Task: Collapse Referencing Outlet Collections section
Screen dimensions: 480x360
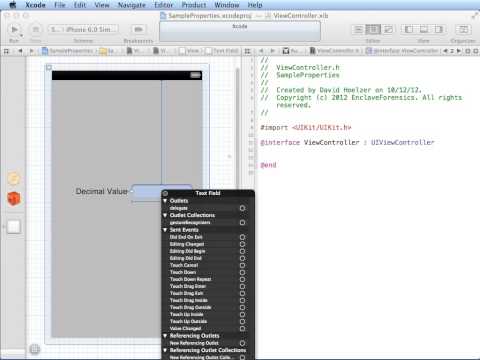Action: pos(165,350)
